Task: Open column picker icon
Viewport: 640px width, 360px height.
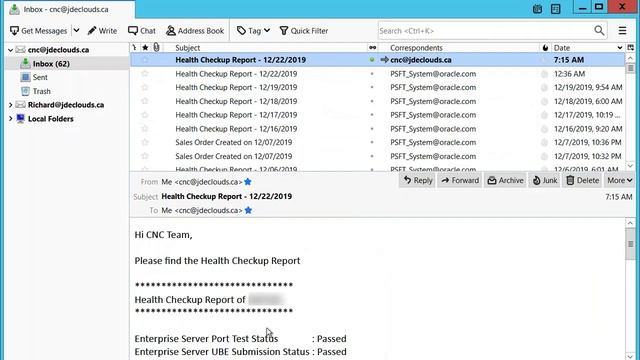Action: (x=630, y=48)
